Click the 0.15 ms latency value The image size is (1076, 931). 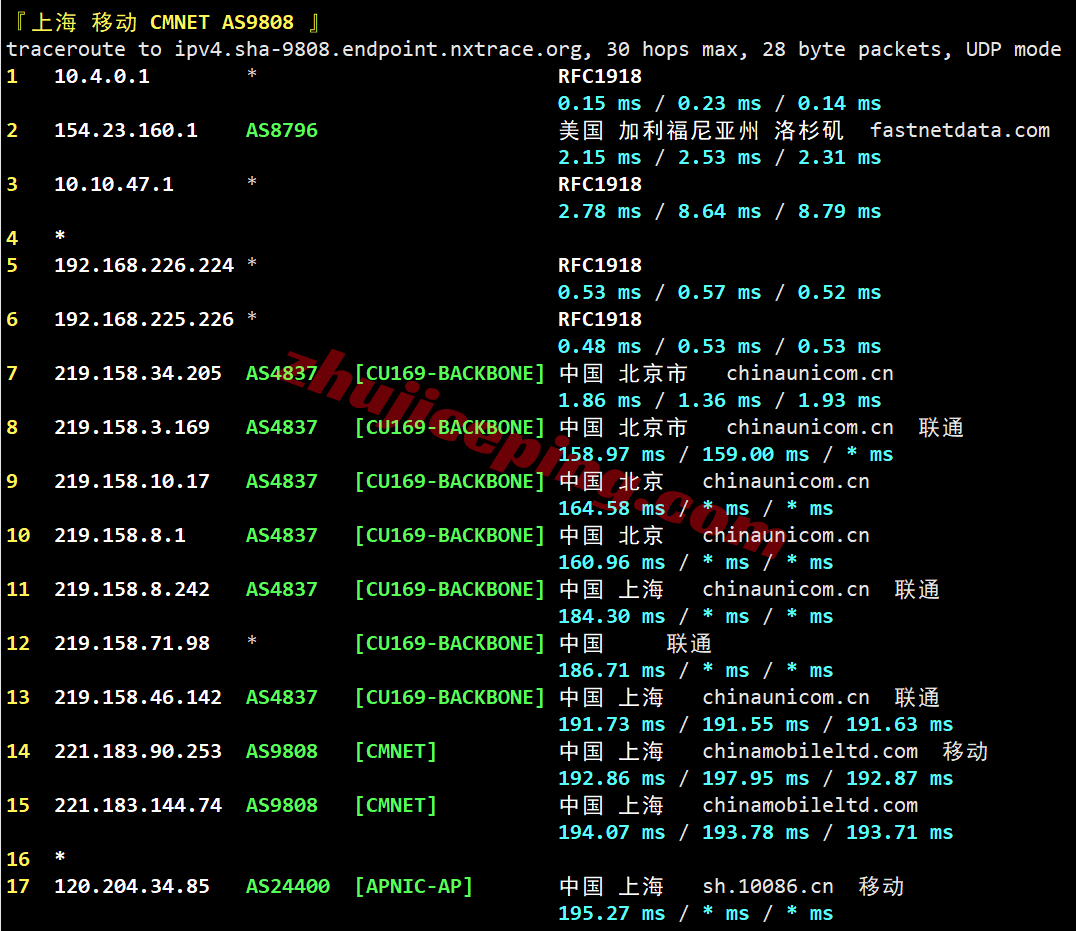(600, 104)
